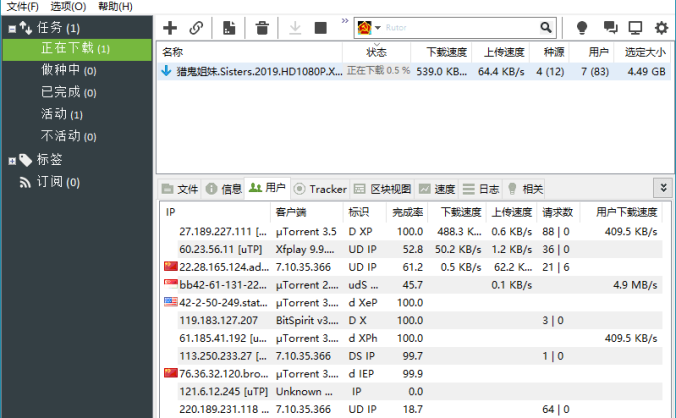Switch to the Tracker tab
The image size is (676, 418).
[x=320, y=189]
